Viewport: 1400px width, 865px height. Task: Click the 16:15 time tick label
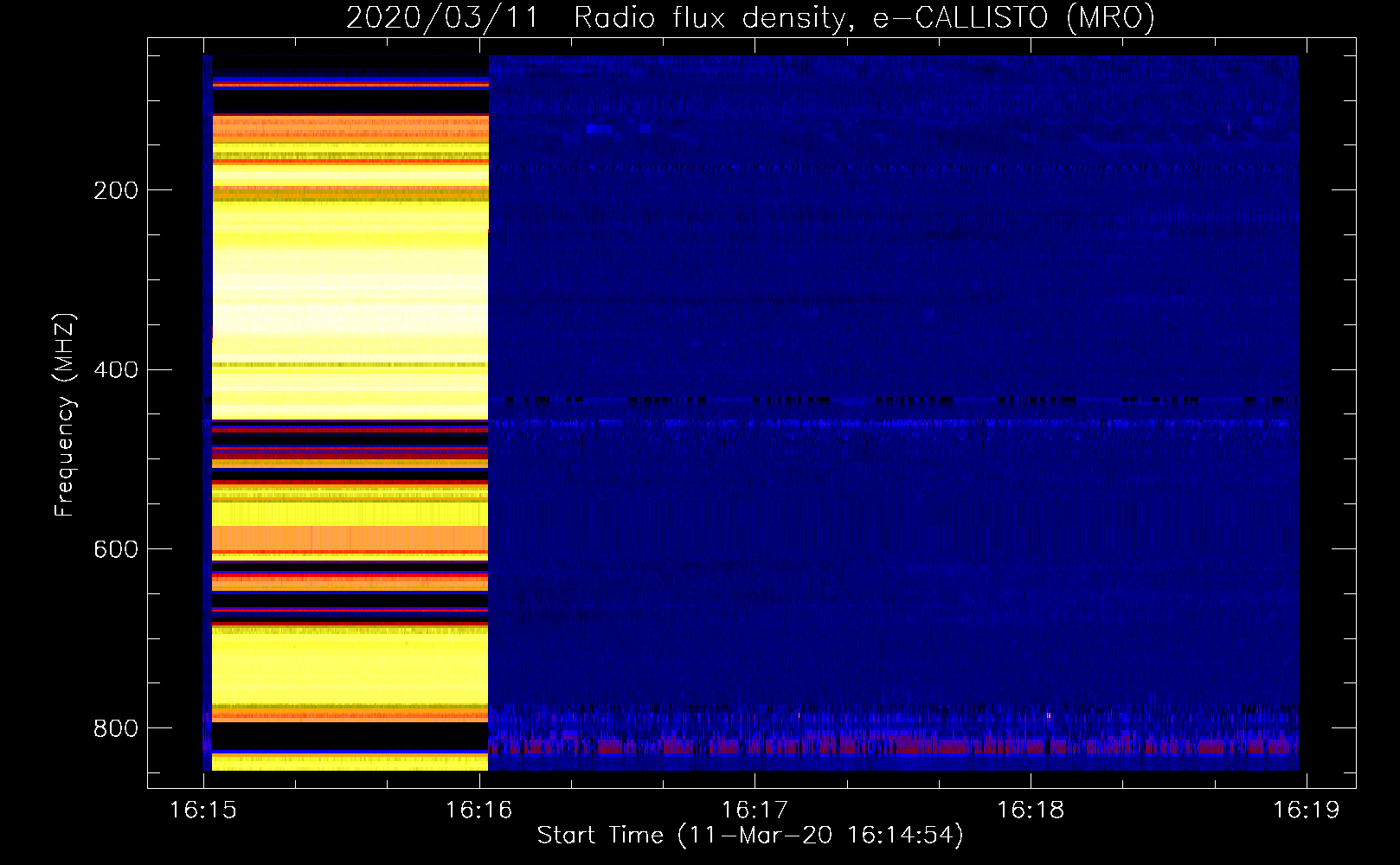click(x=203, y=811)
